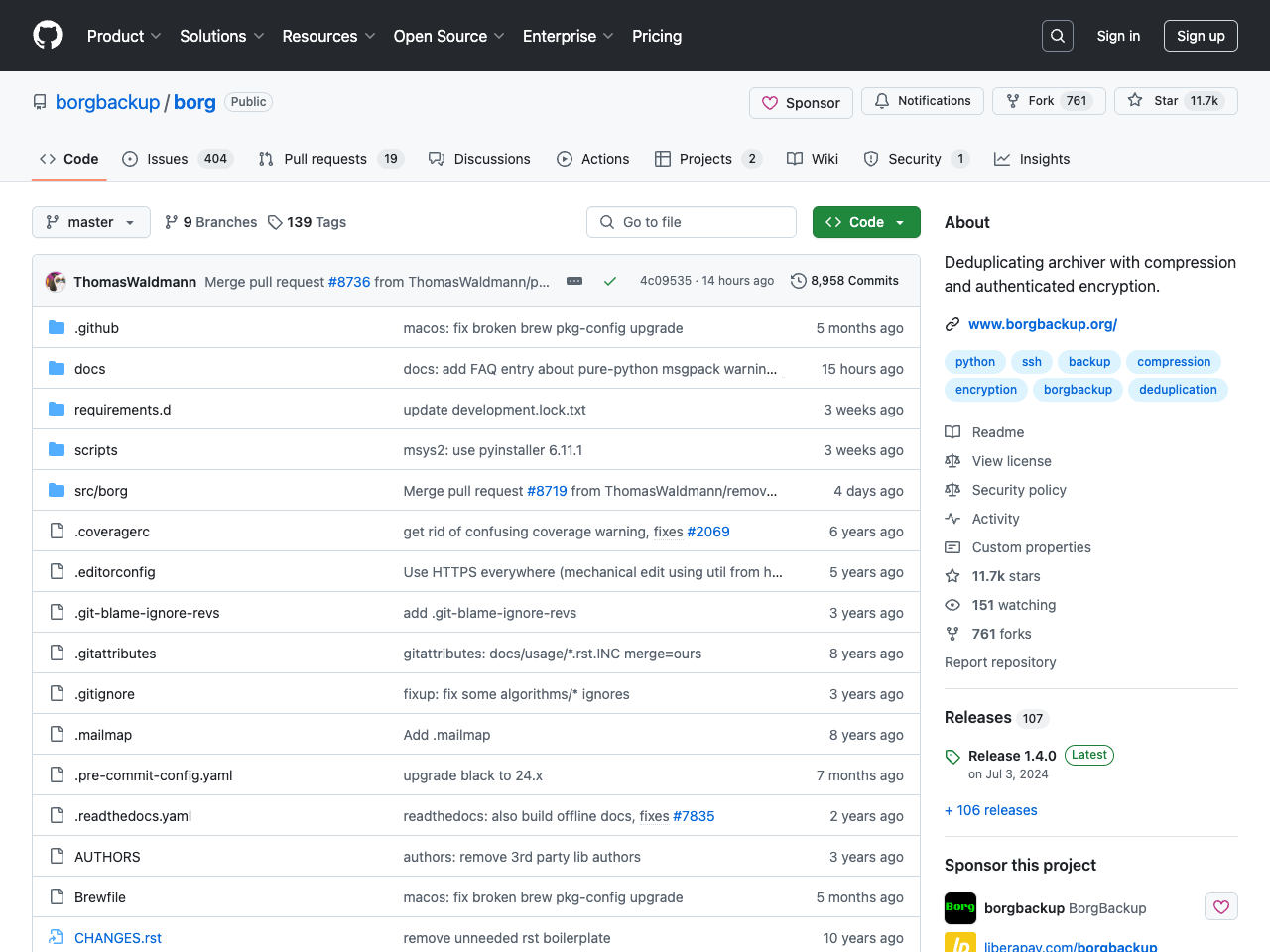
Task: View 9 Branches link
Action: pos(210,222)
